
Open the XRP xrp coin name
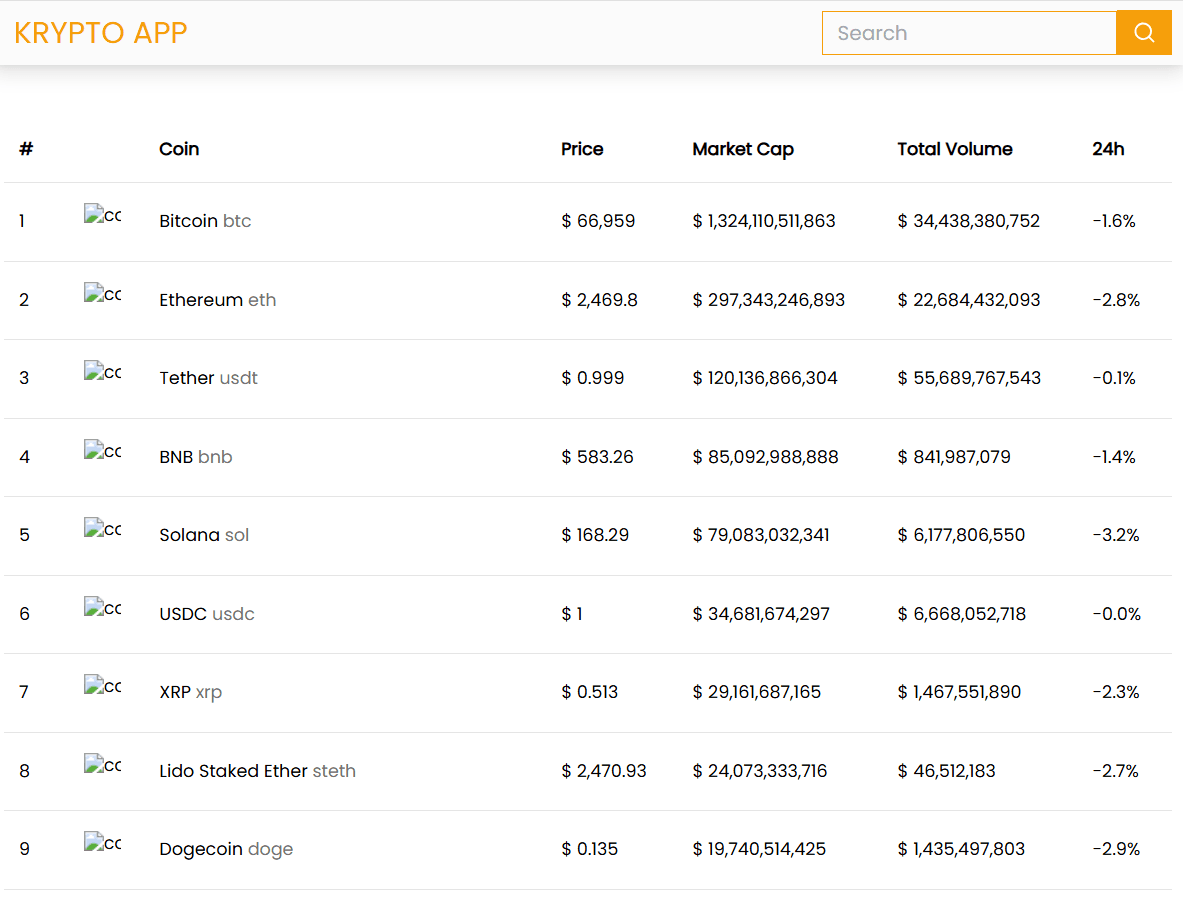191,692
